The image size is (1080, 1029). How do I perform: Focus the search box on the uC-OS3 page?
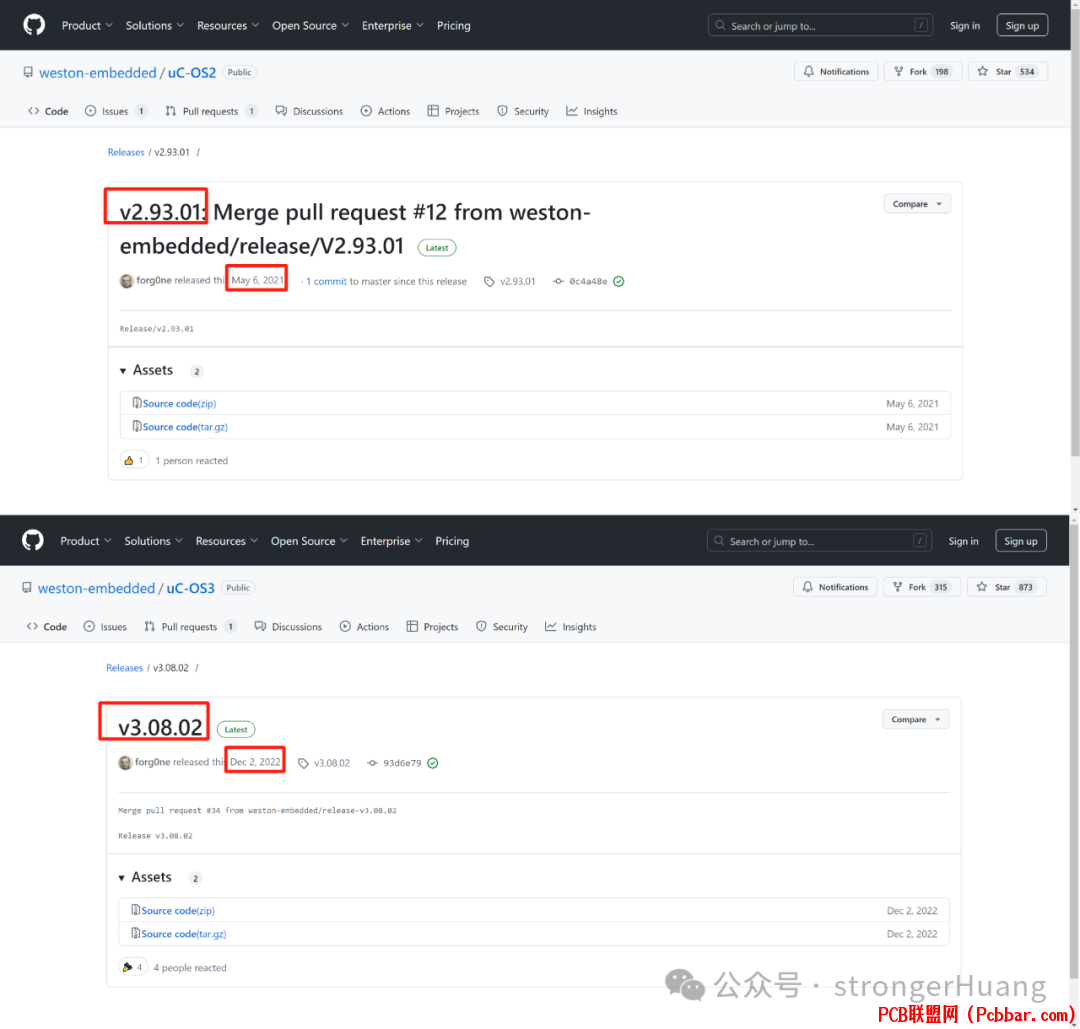(x=819, y=541)
